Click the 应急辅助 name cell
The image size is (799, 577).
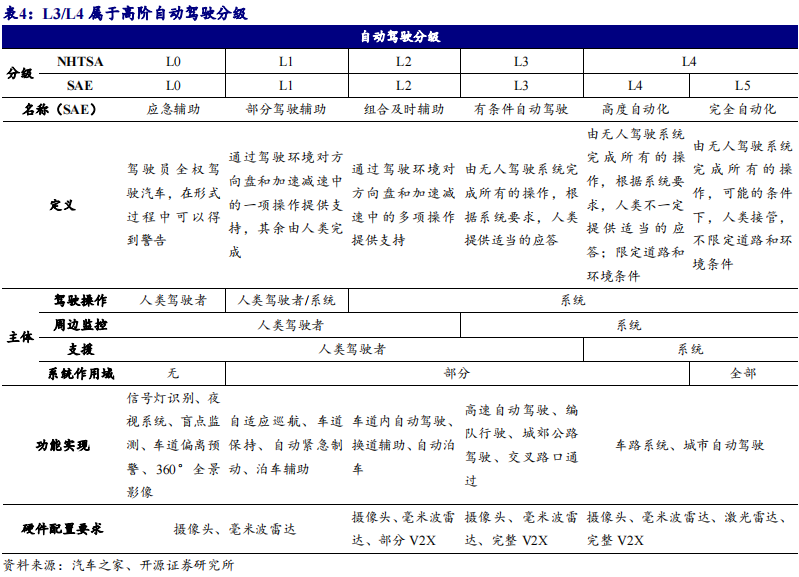pyautogui.click(x=173, y=109)
